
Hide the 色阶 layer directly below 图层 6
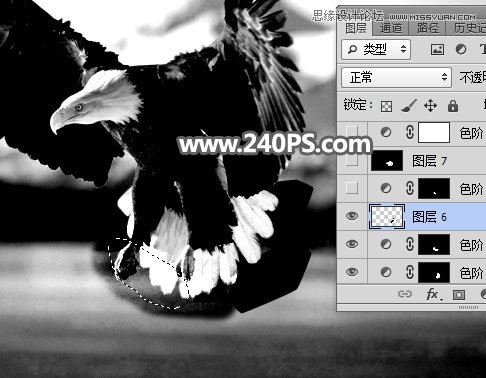352,244
